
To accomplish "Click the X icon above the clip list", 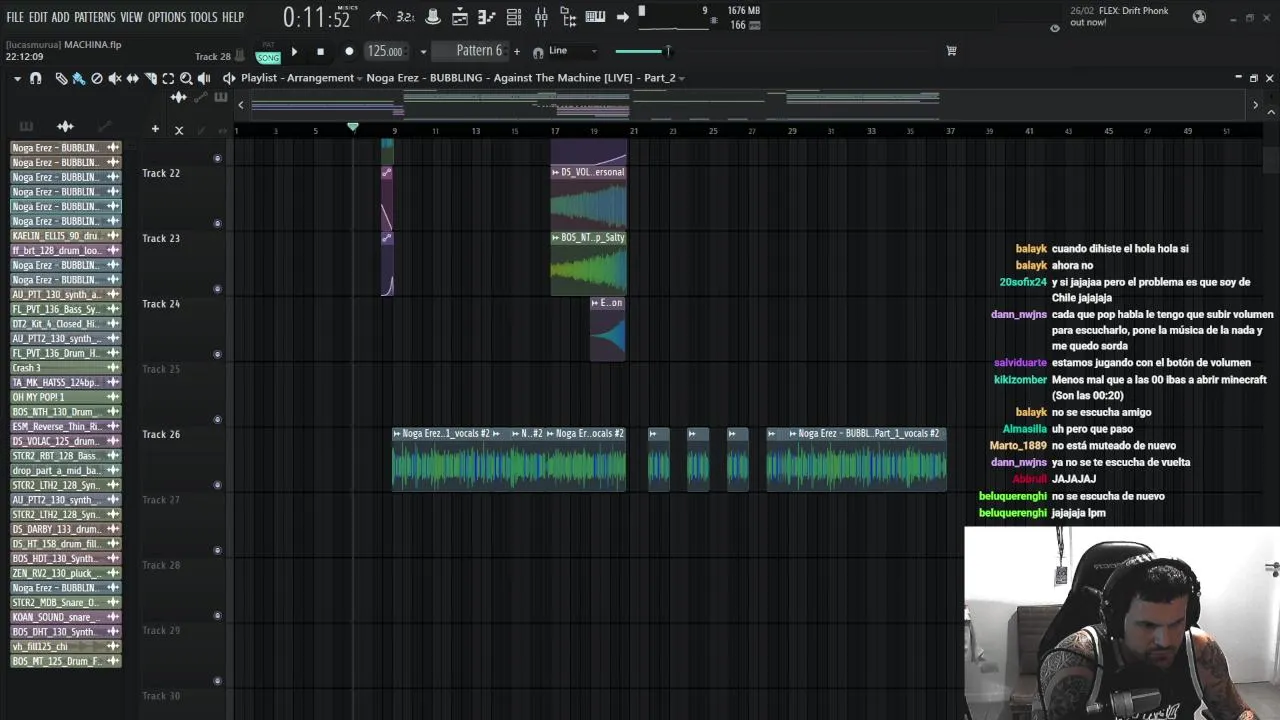I will (x=179, y=130).
